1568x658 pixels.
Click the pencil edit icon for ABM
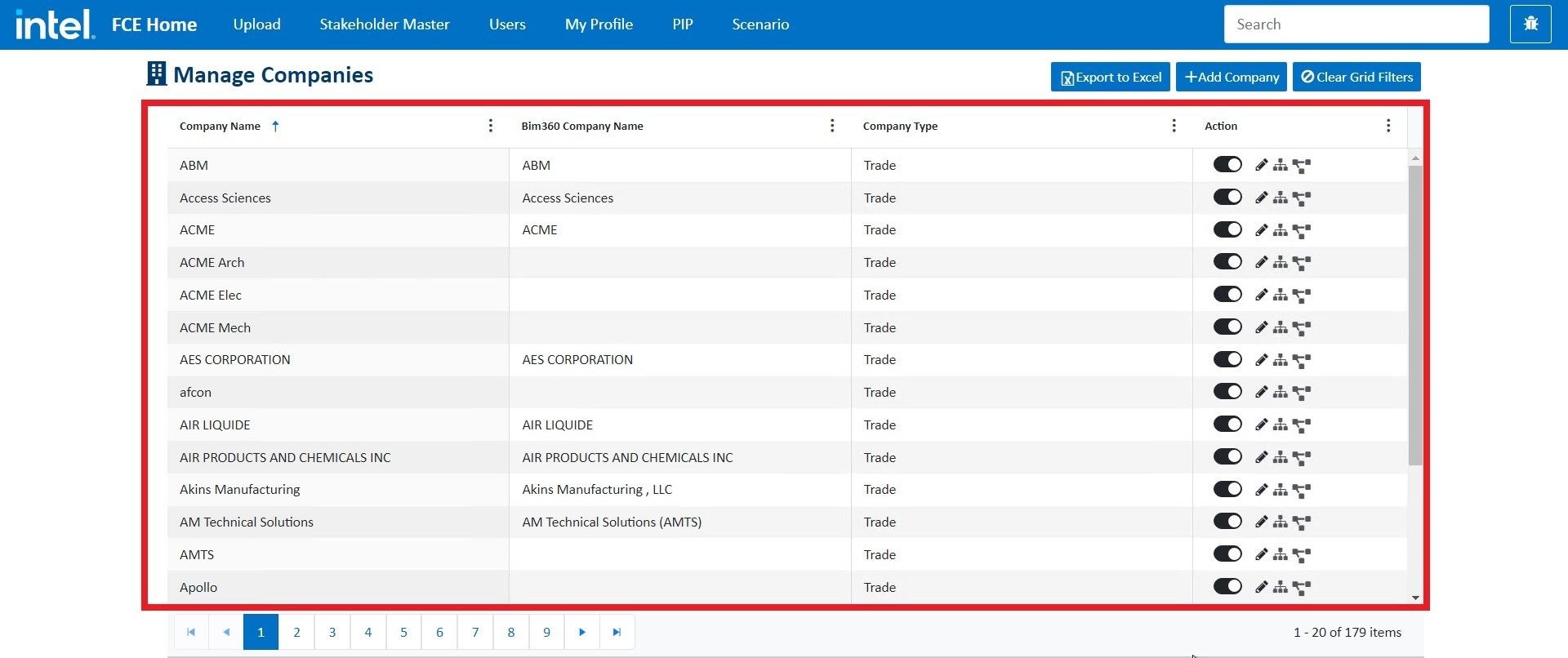[x=1262, y=165]
